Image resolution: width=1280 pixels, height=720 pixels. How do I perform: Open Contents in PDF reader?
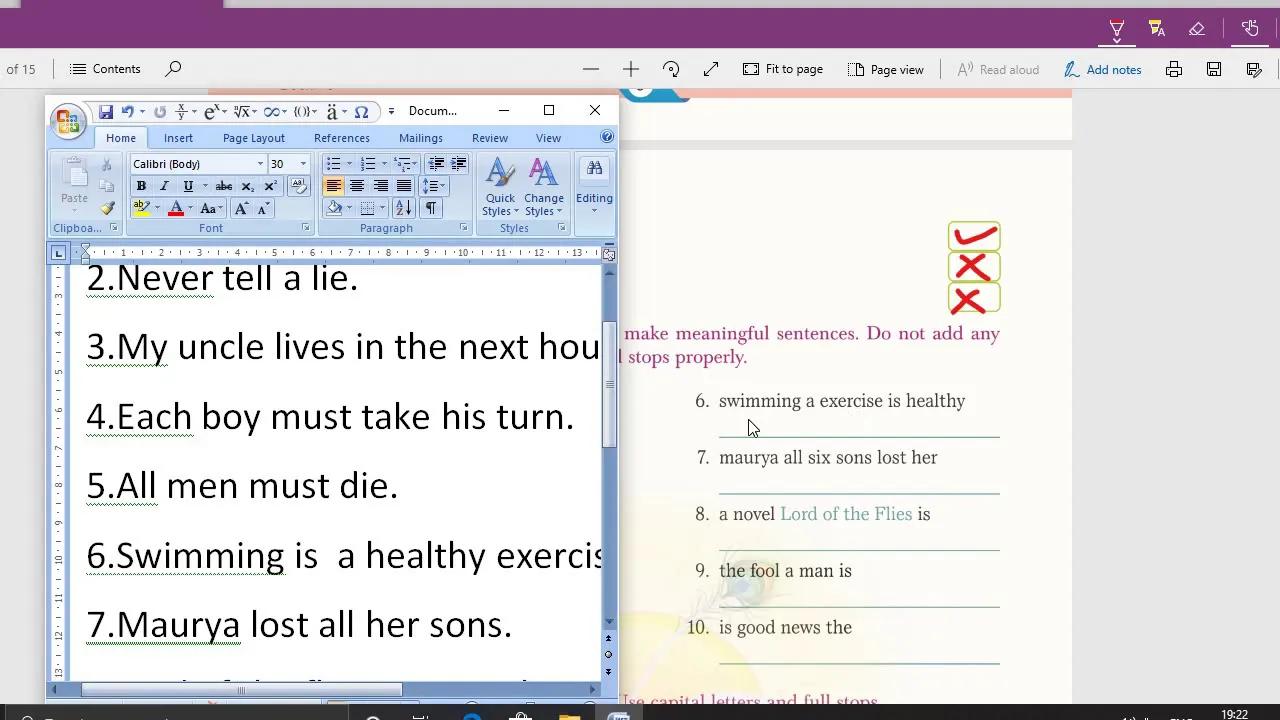[x=105, y=69]
